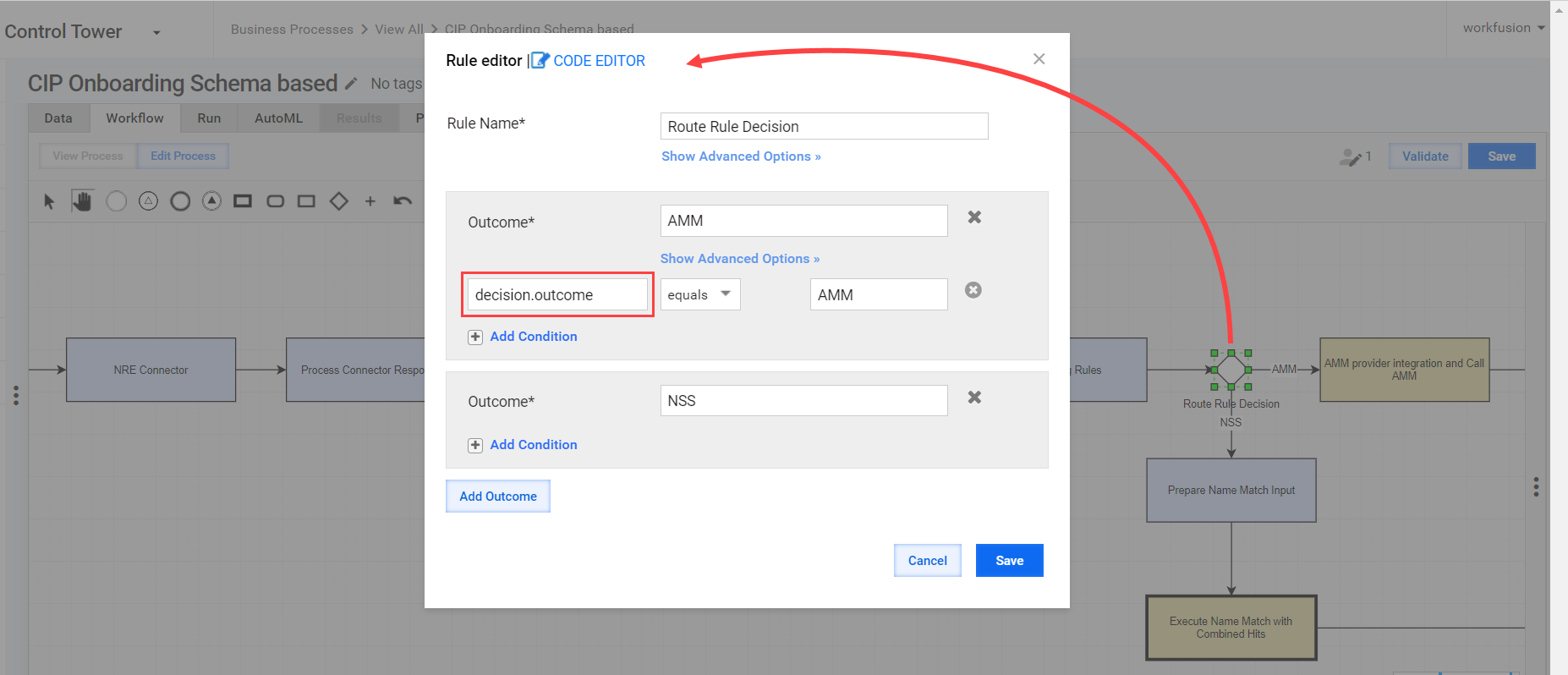Select the hand pan tool
This screenshot has height=675, width=1568.
[x=82, y=201]
